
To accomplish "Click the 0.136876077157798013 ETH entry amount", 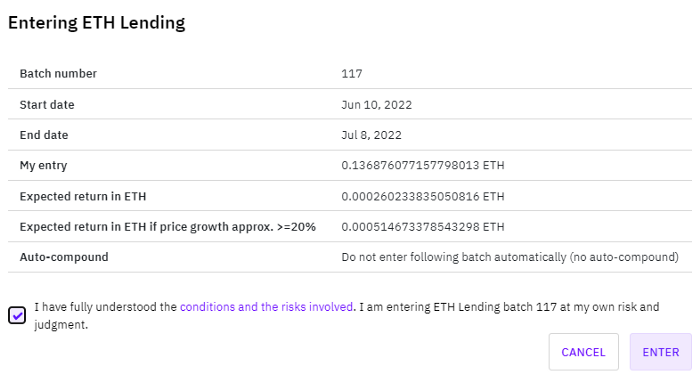I will tap(423, 165).
